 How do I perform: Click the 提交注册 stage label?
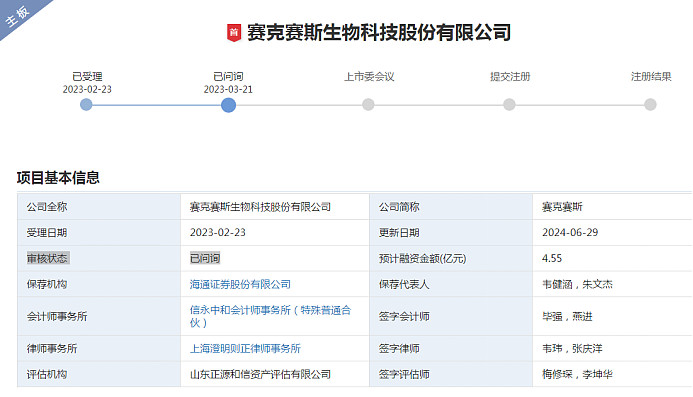pyautogui.click(x=510, y=76)
